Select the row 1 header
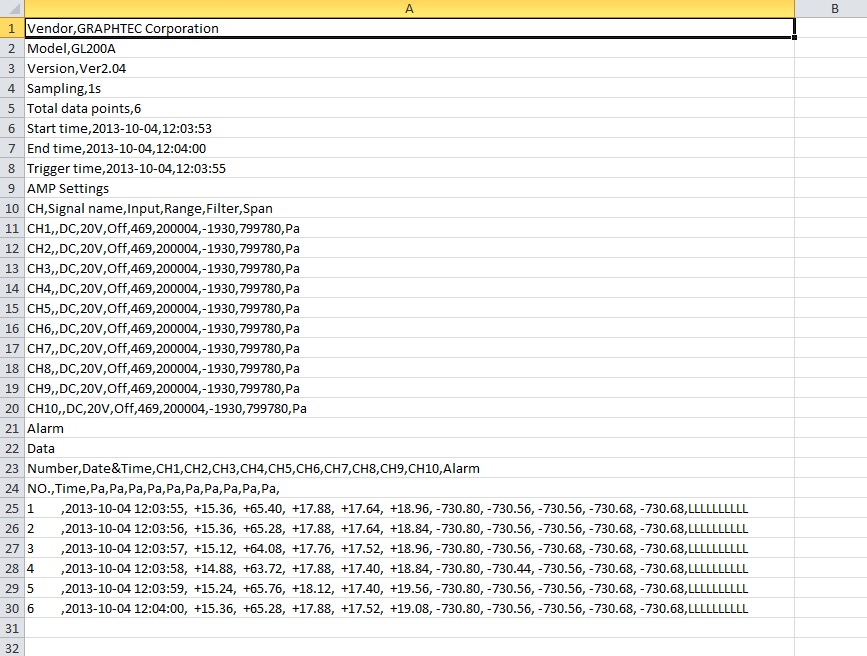Viewport: 867px width, 656px height. coord(11,28)
